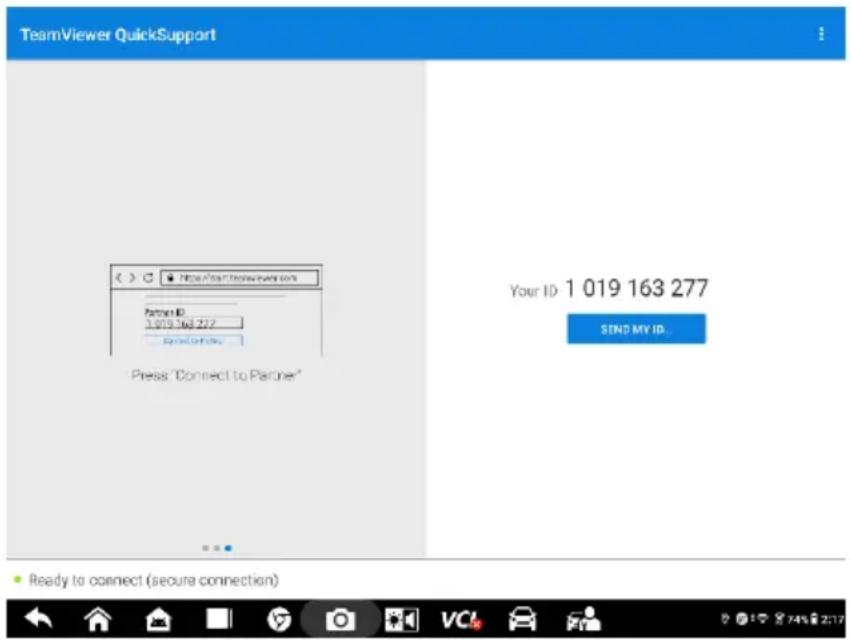Select the first tutorial page dot
Image resolution: width=851 pixels, height=640 pixels.
tap(205, 548)
